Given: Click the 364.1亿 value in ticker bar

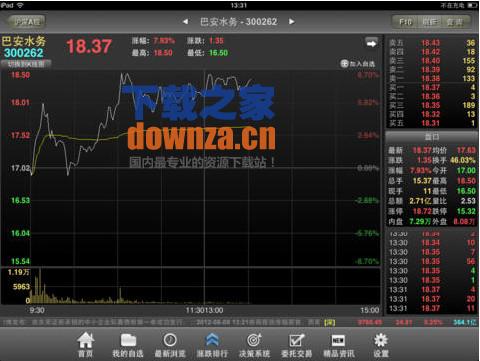Looking at the screenshot, I should coord(465,322).
